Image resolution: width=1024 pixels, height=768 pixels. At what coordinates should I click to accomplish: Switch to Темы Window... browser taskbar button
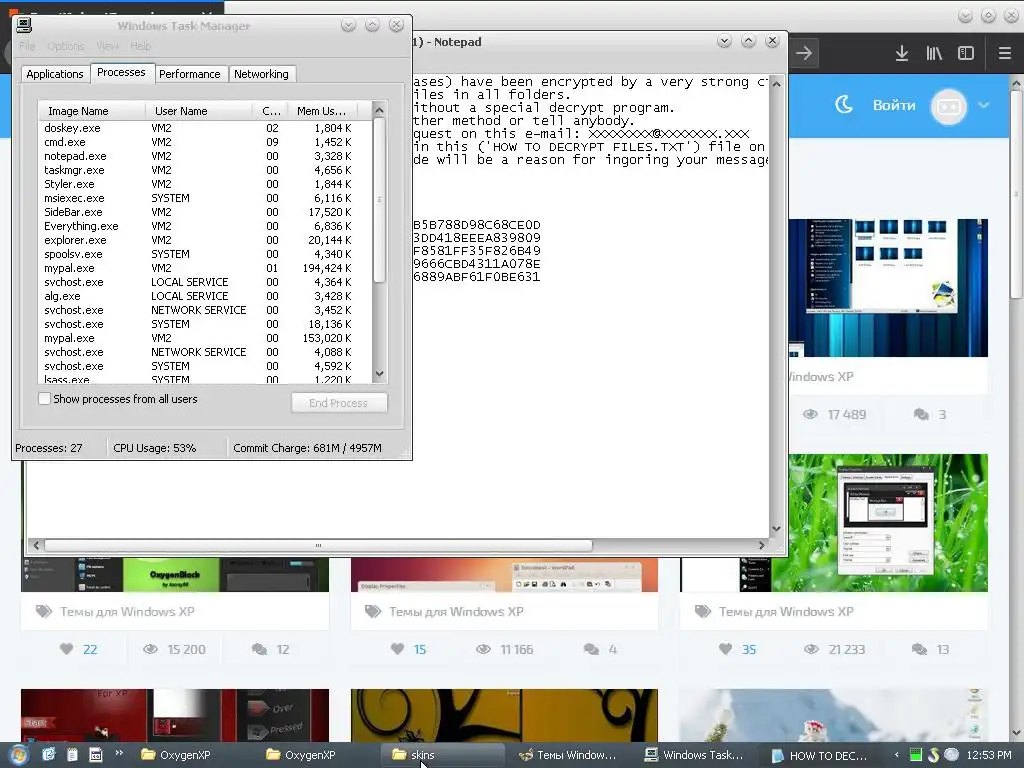[x=569, y=755]
